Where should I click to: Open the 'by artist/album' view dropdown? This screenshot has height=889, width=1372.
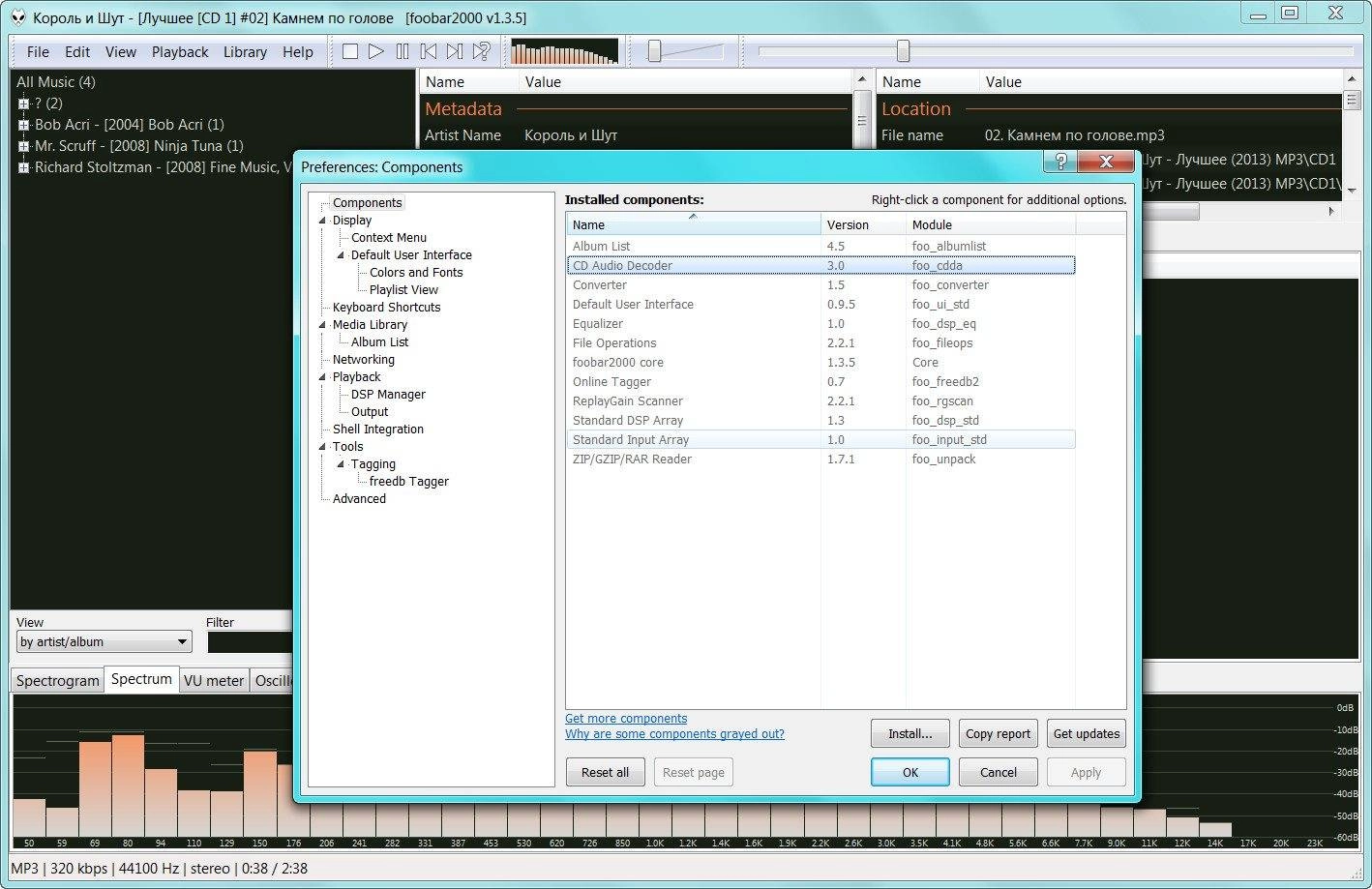coord(104,641)
